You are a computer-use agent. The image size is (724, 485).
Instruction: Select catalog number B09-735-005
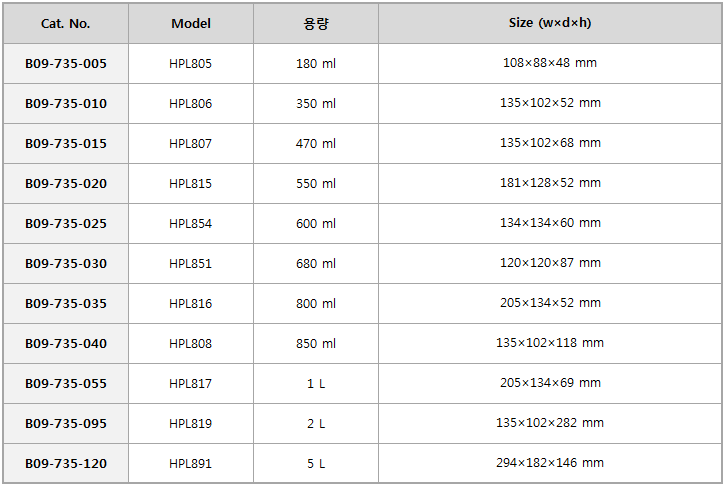pyautogui.click(x=66, y=63)
